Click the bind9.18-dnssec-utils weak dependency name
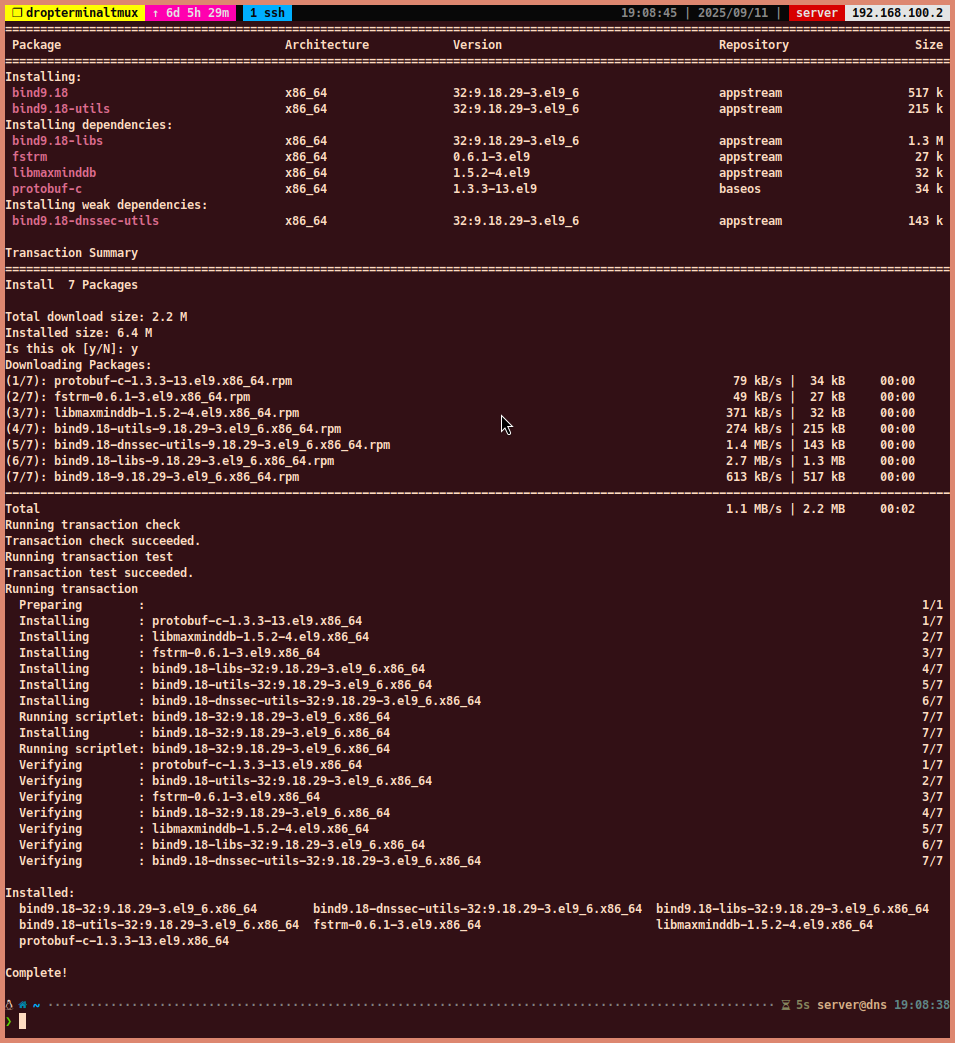Viewport: 955px width, 1043px height. pyautogui.click(x=85, y=221)
